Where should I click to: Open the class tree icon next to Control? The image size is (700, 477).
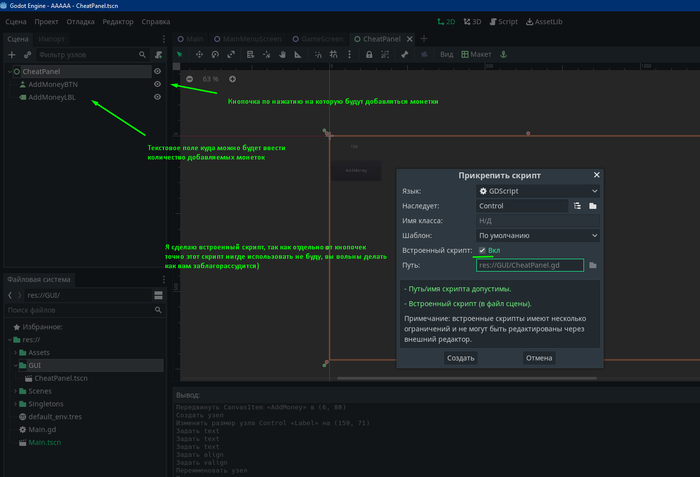point(577,206)
